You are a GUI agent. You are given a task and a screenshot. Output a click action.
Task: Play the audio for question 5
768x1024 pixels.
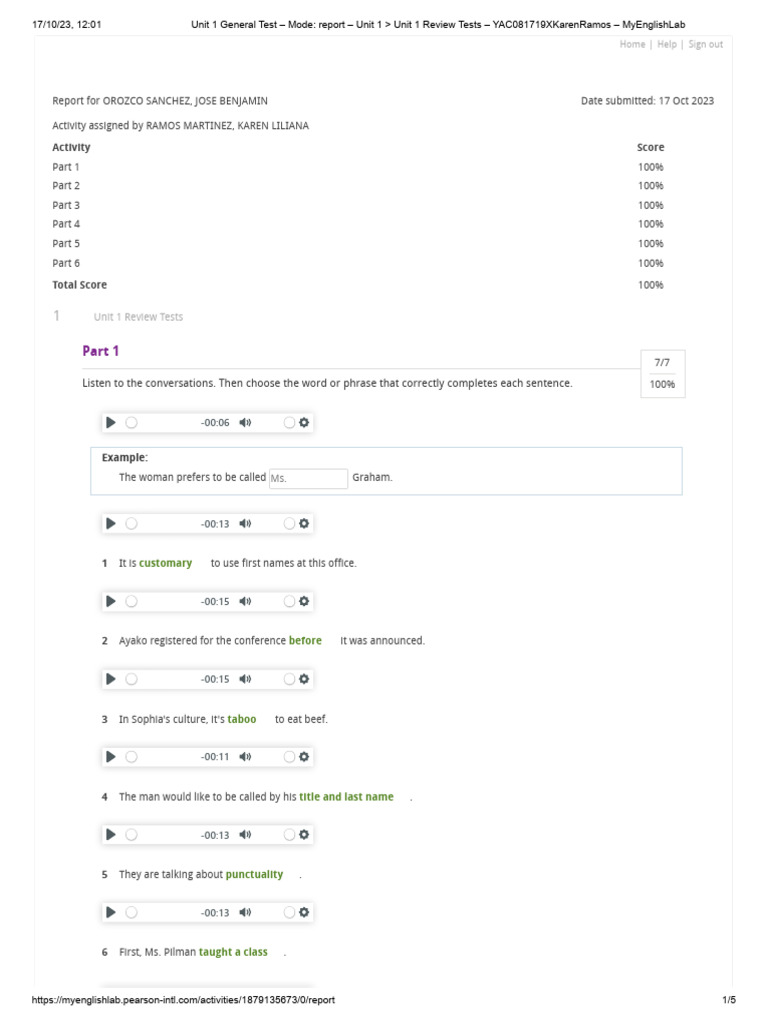[x=111, y=835]
